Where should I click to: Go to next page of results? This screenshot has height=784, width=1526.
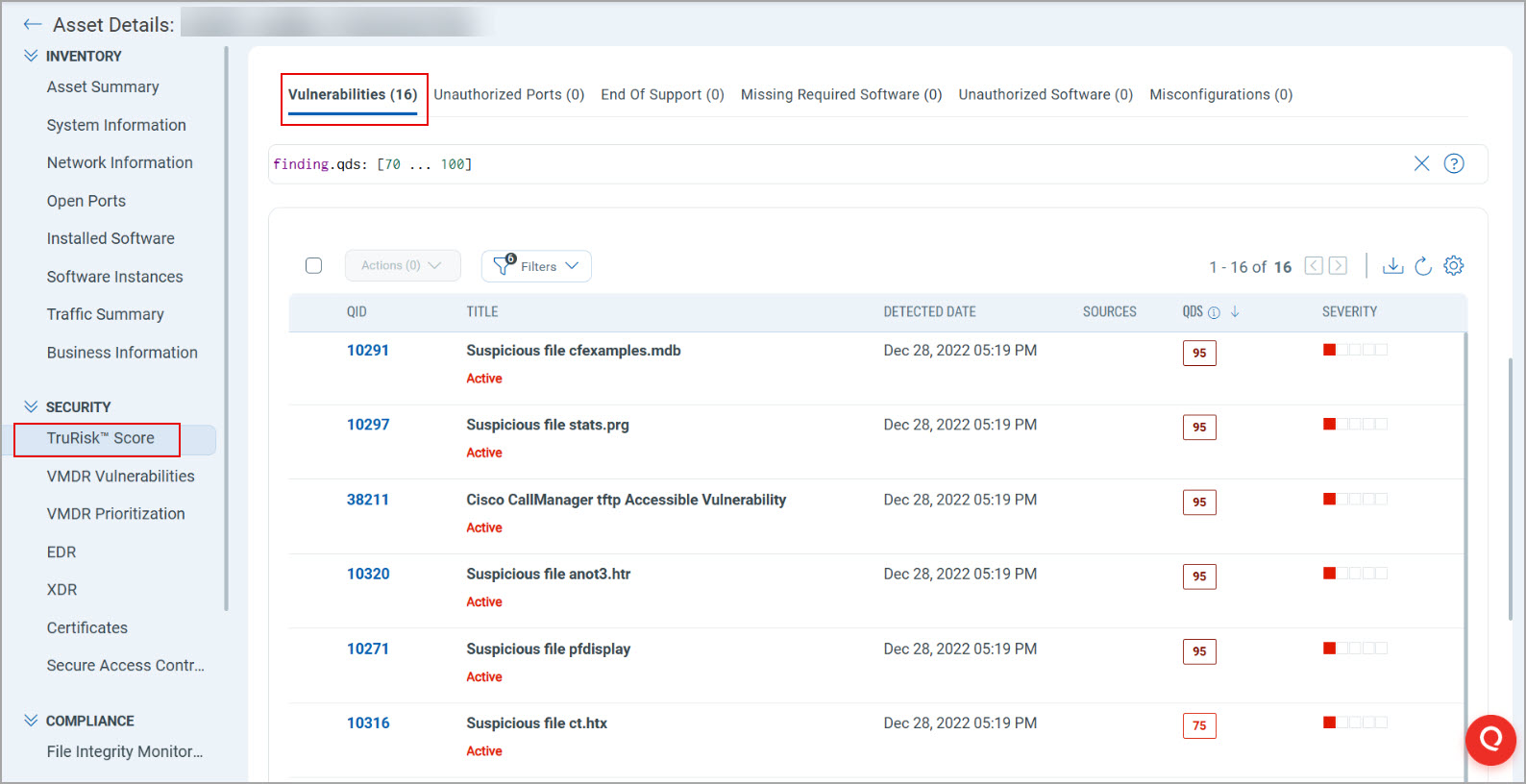pyautogui.click(x=1338, y=266)
